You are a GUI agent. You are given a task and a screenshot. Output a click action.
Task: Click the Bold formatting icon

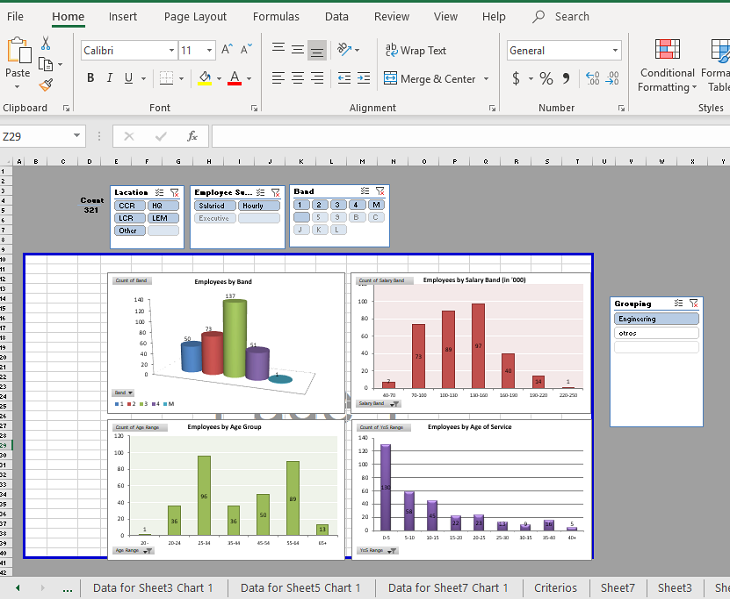[x=91, y=78]
